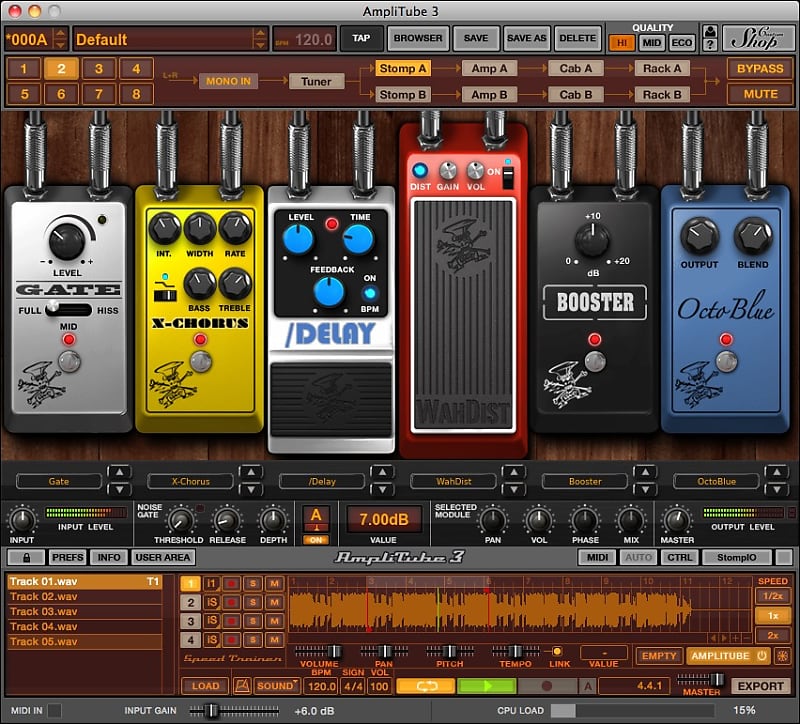Viewport: 800px width, 724px height.
Task: Select Track 03.wav in the track list
Action: (45, 611)
